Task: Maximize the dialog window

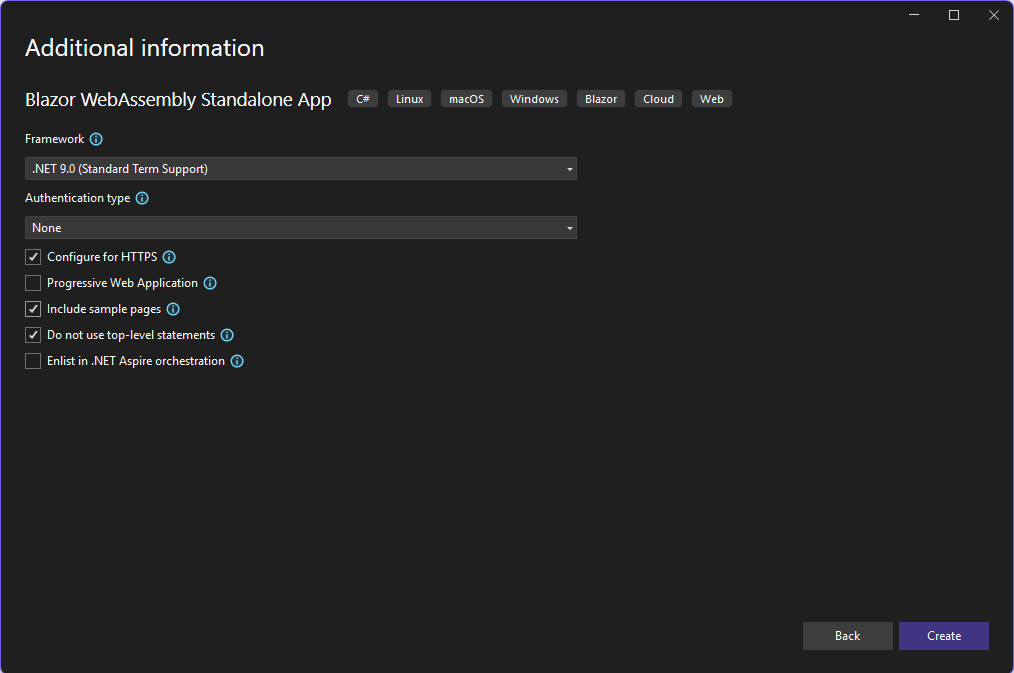Action: [x=954, y=15]
